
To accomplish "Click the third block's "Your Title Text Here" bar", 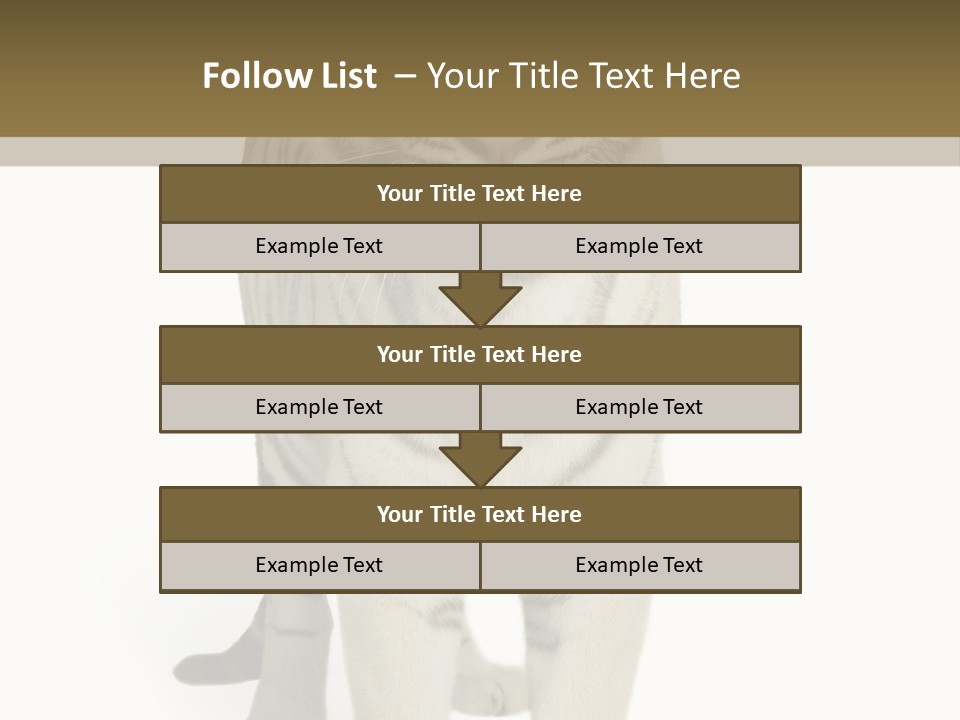I will click(481, 514).
